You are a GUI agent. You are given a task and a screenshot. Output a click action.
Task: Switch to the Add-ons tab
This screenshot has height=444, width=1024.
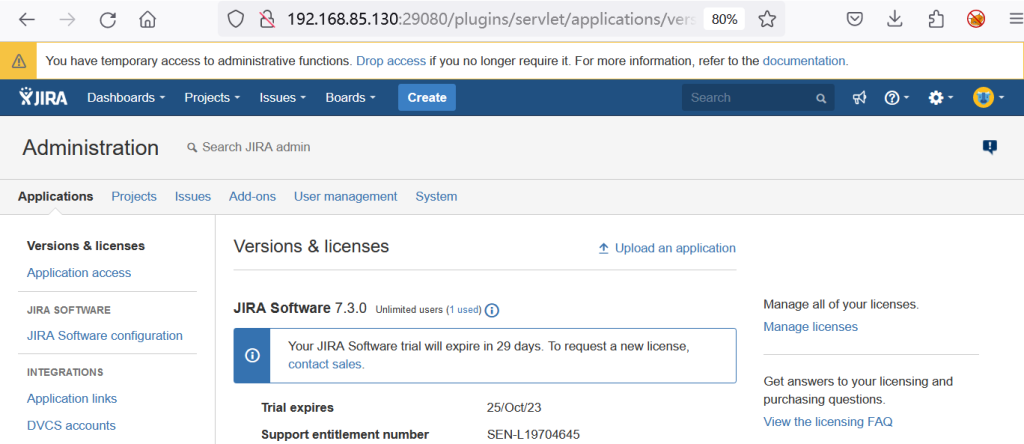(x=252, y=196)
